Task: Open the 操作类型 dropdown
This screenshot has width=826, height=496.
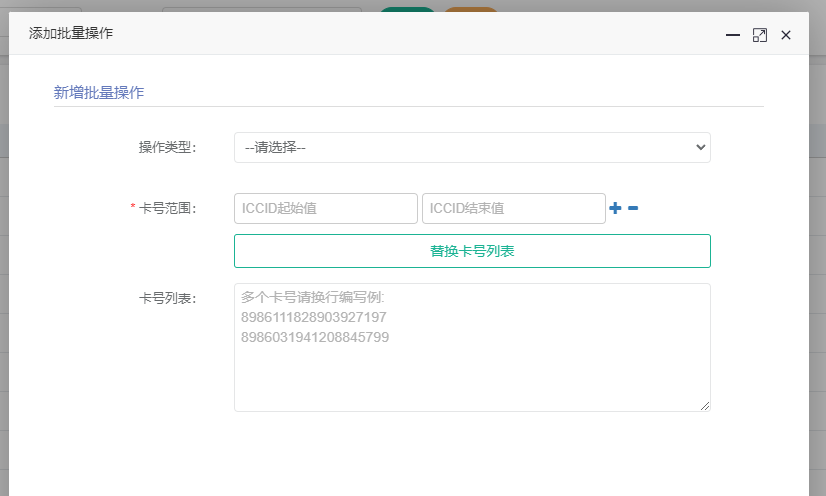Action: pos(472,147)
